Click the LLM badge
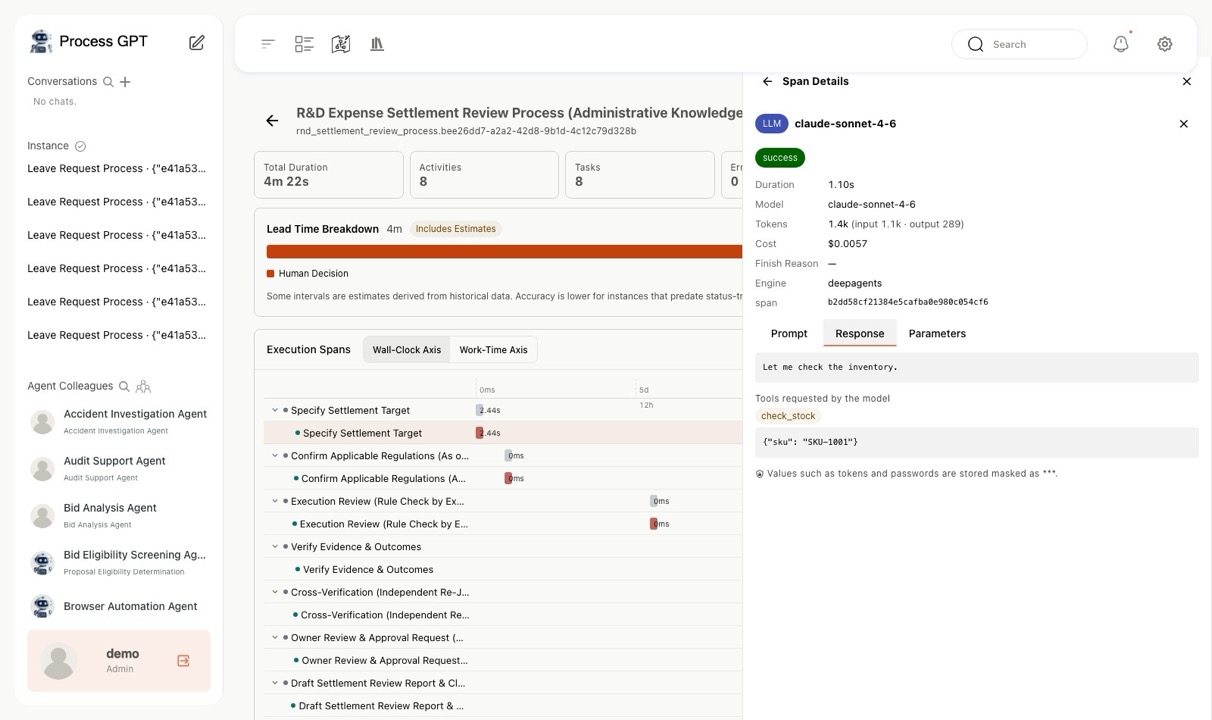 pos(772,124)
